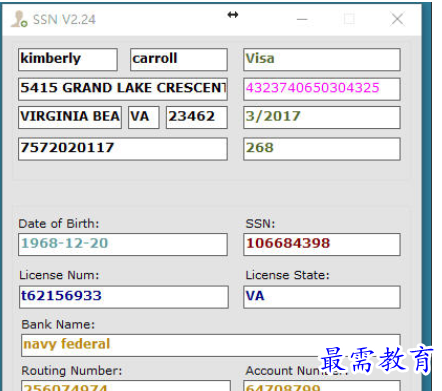Select the card number field with pink digits
This screenshot has height=391, width=442.
(322, 89)
